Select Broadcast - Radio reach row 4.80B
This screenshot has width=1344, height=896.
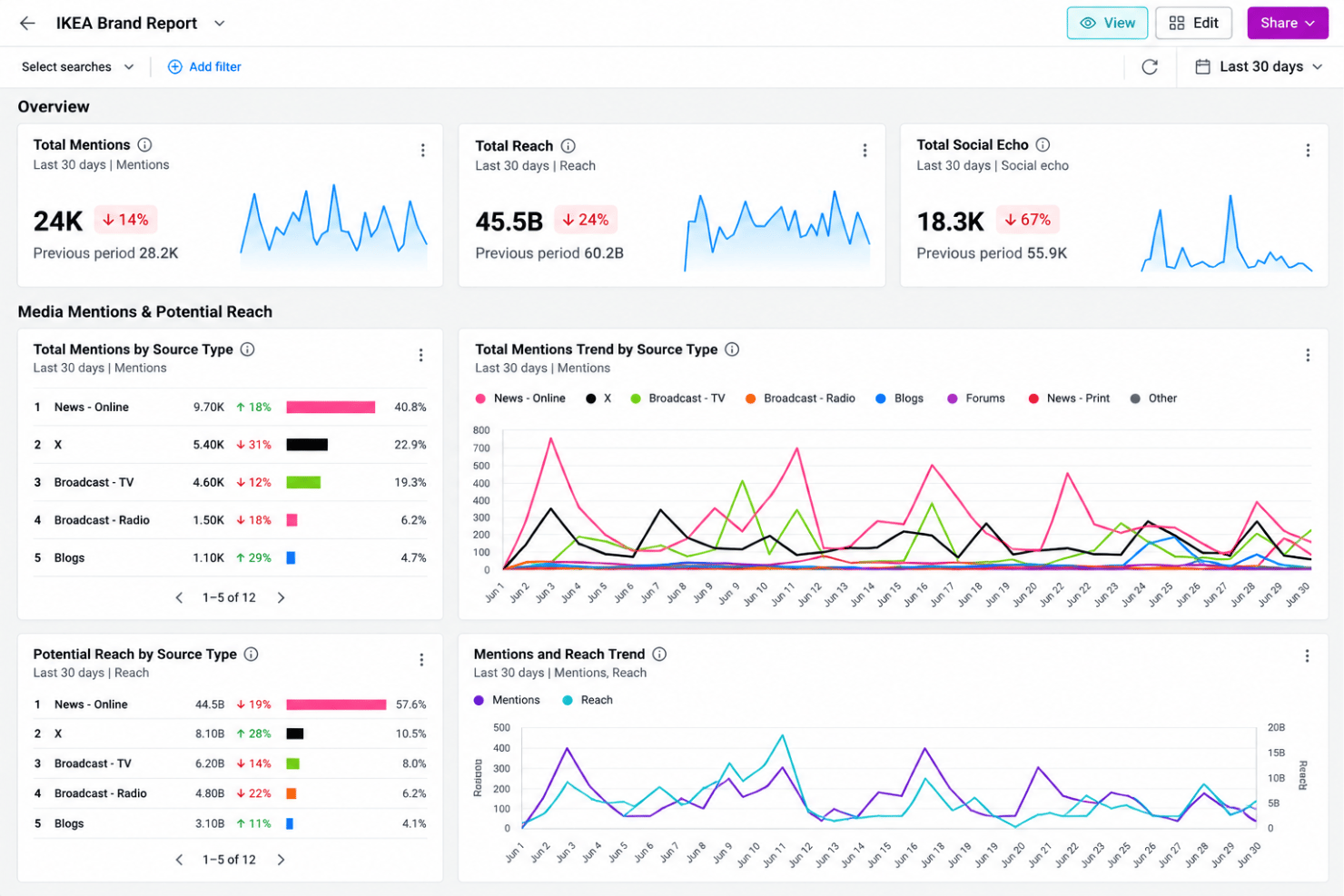pos(230,793)
